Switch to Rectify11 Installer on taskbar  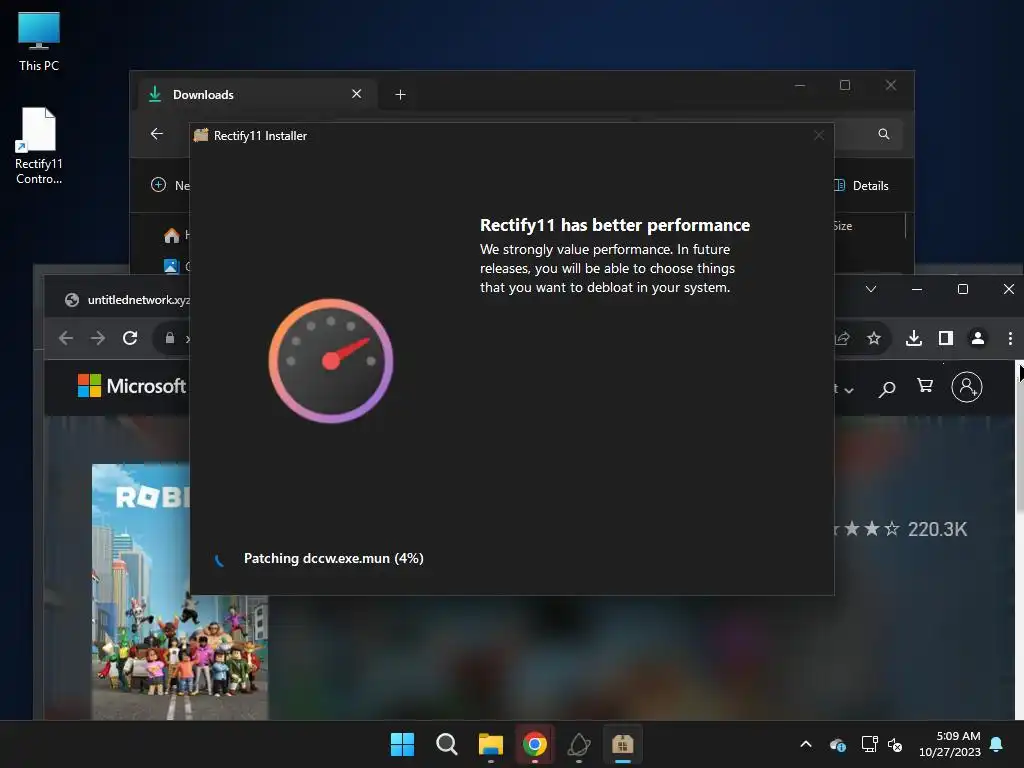coord(623,744)
